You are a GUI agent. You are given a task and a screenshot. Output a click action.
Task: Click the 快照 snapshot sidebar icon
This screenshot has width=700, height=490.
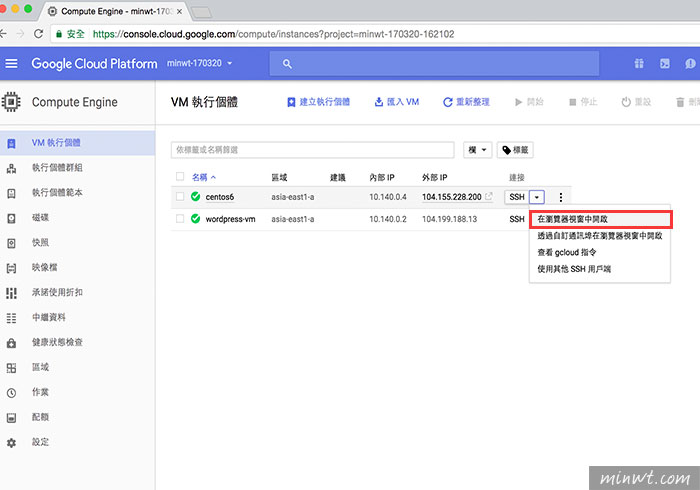(x=11, y=243)
